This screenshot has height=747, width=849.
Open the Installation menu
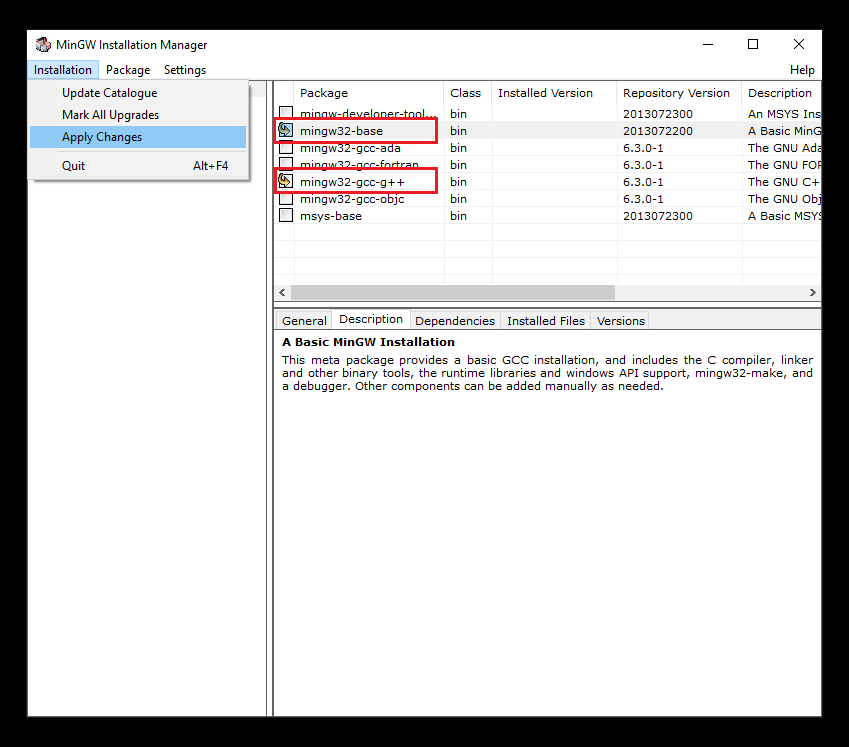tap(63, 70)
